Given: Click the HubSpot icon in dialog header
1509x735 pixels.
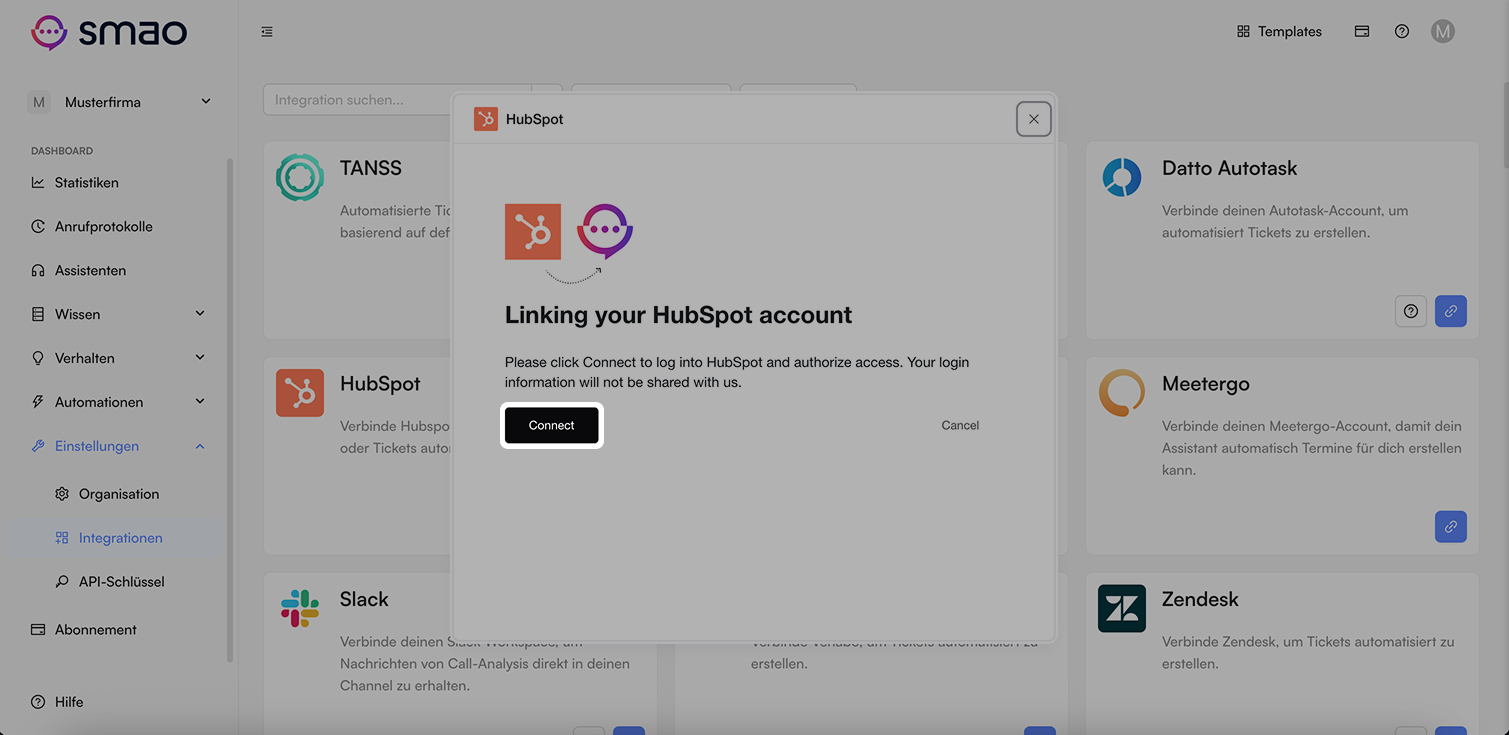Looking at the screenshot, I should click(486, 119).
